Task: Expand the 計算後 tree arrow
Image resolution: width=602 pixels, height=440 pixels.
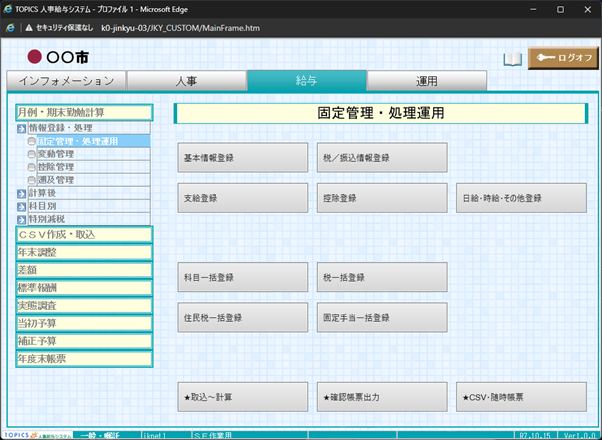Action: (22, 193)
